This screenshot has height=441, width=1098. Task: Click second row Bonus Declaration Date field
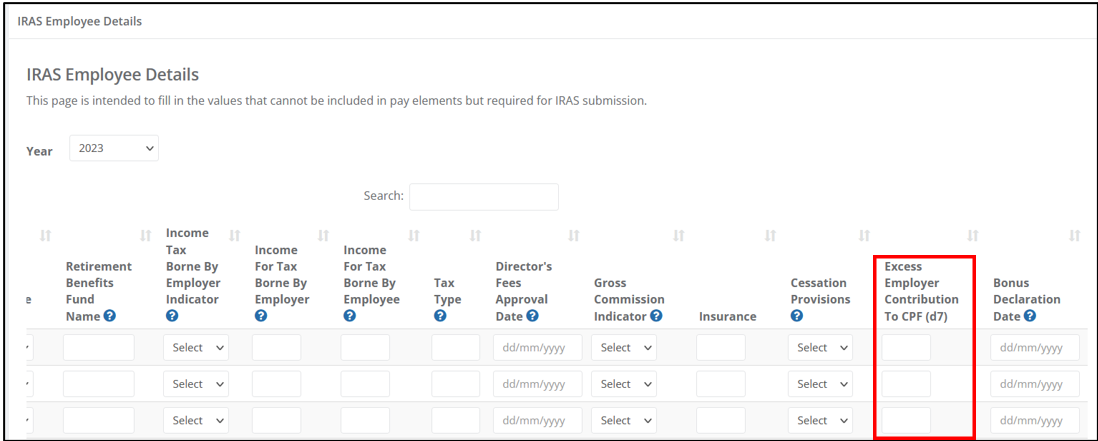(x=1035, y=384)
